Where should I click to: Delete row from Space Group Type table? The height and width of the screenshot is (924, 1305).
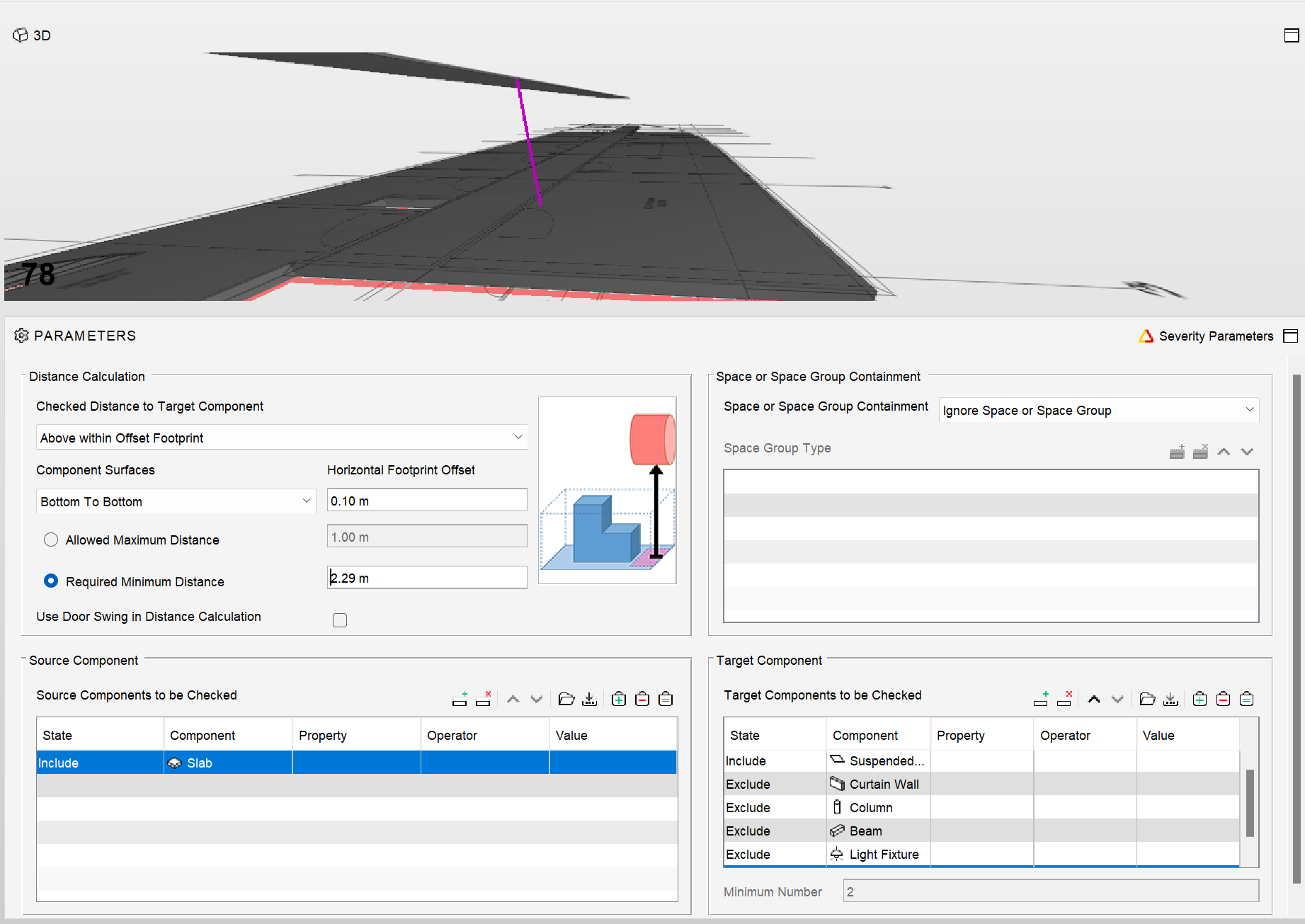point(1200,451)
